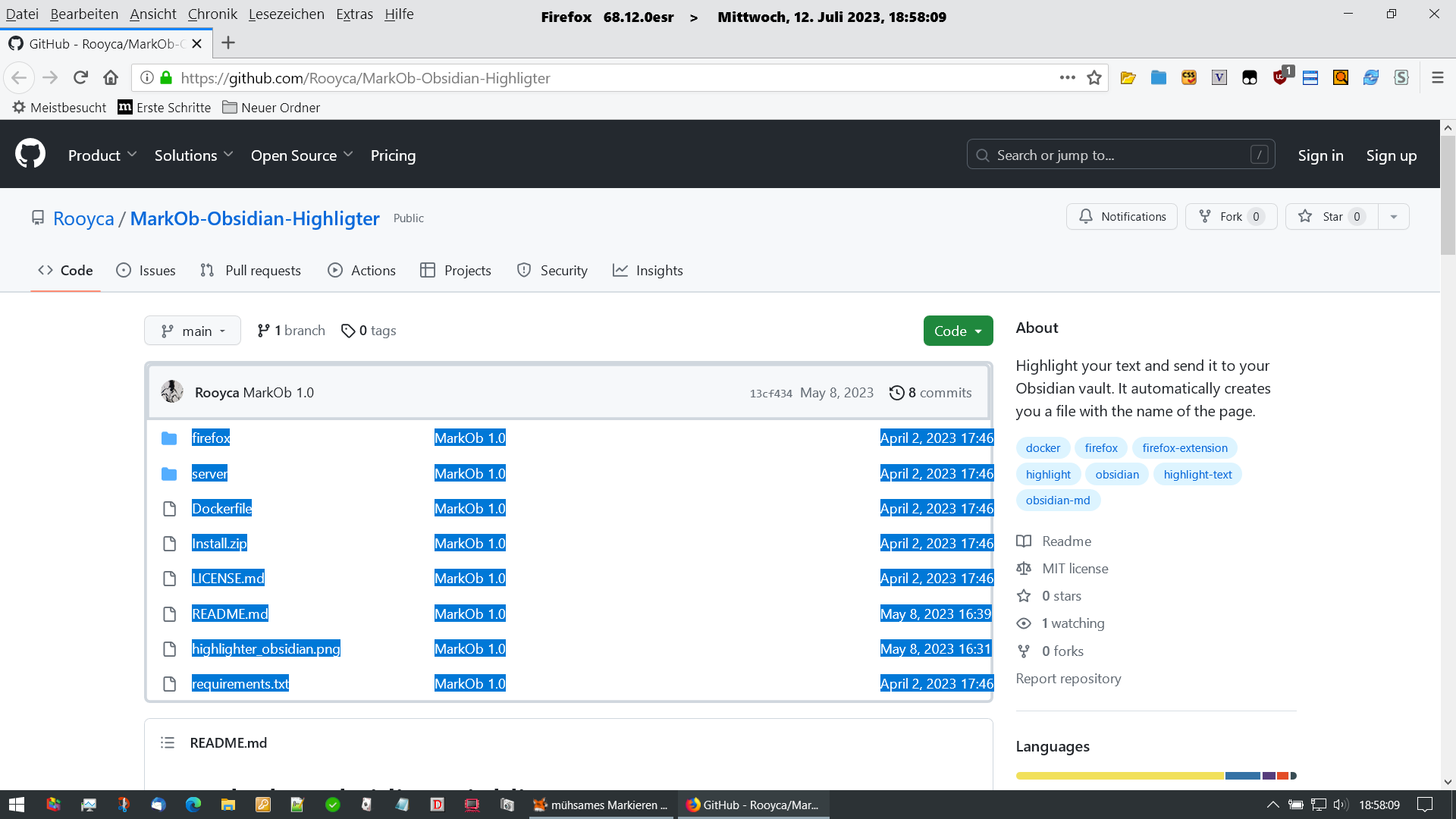Expand the Product navigation menu
The width and height of the screenshot is (1456, 819).
102,155
